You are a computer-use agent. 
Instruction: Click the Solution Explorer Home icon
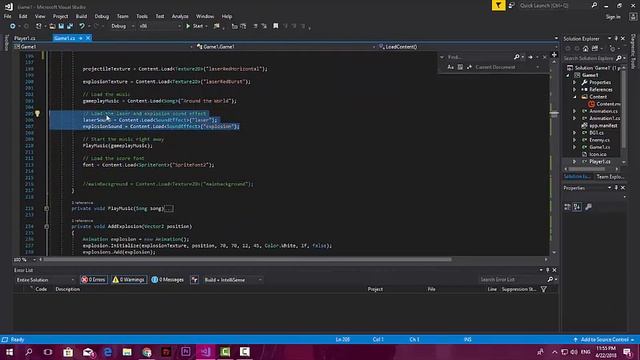(x=585, y=49)
